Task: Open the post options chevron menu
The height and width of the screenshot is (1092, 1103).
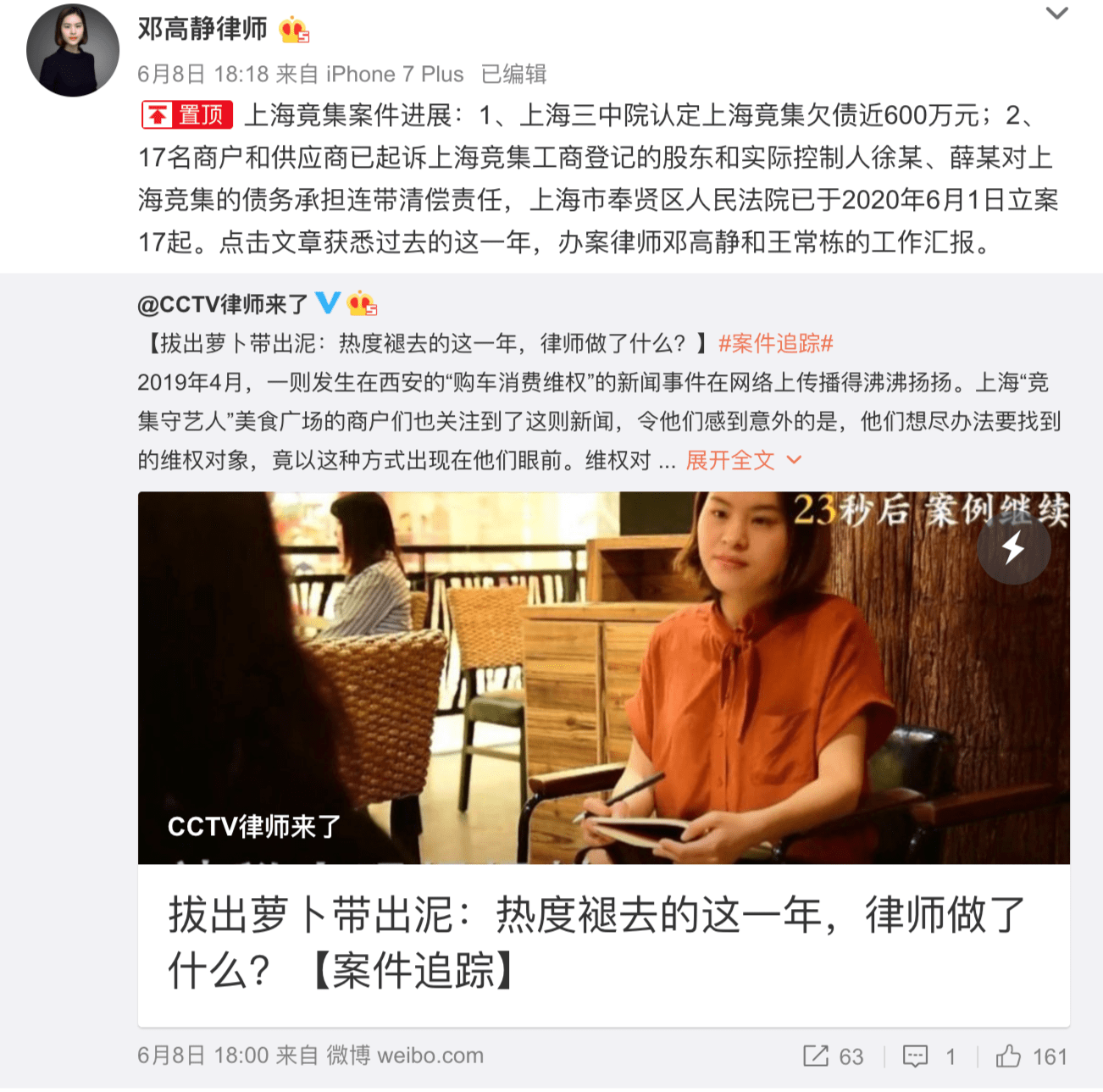Action: coord(1056,13)
